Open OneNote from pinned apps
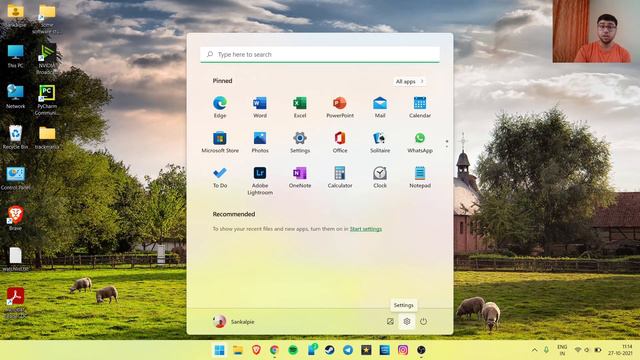 point(300,177)
